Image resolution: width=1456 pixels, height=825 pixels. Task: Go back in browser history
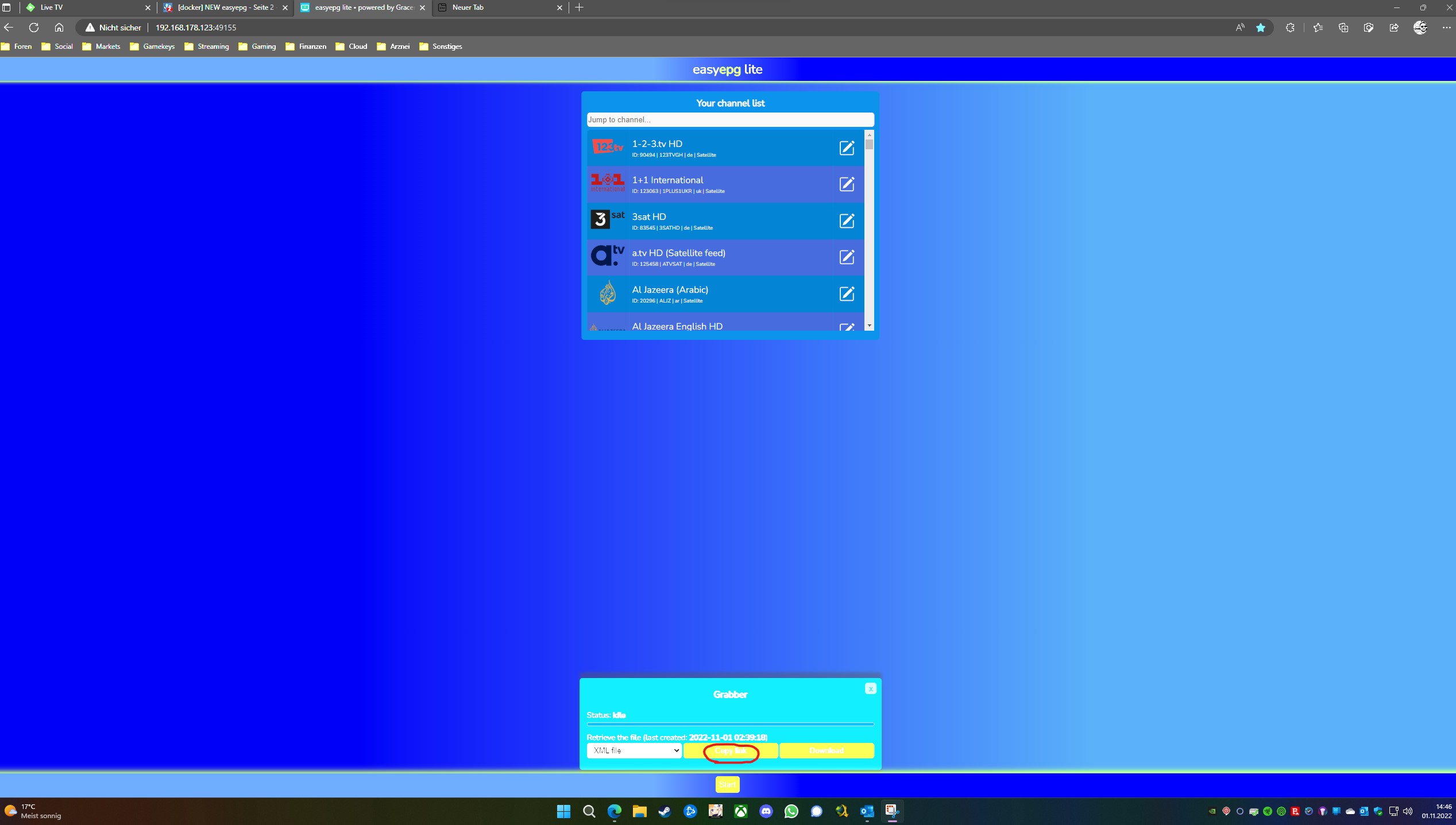(x=9, y=28)
